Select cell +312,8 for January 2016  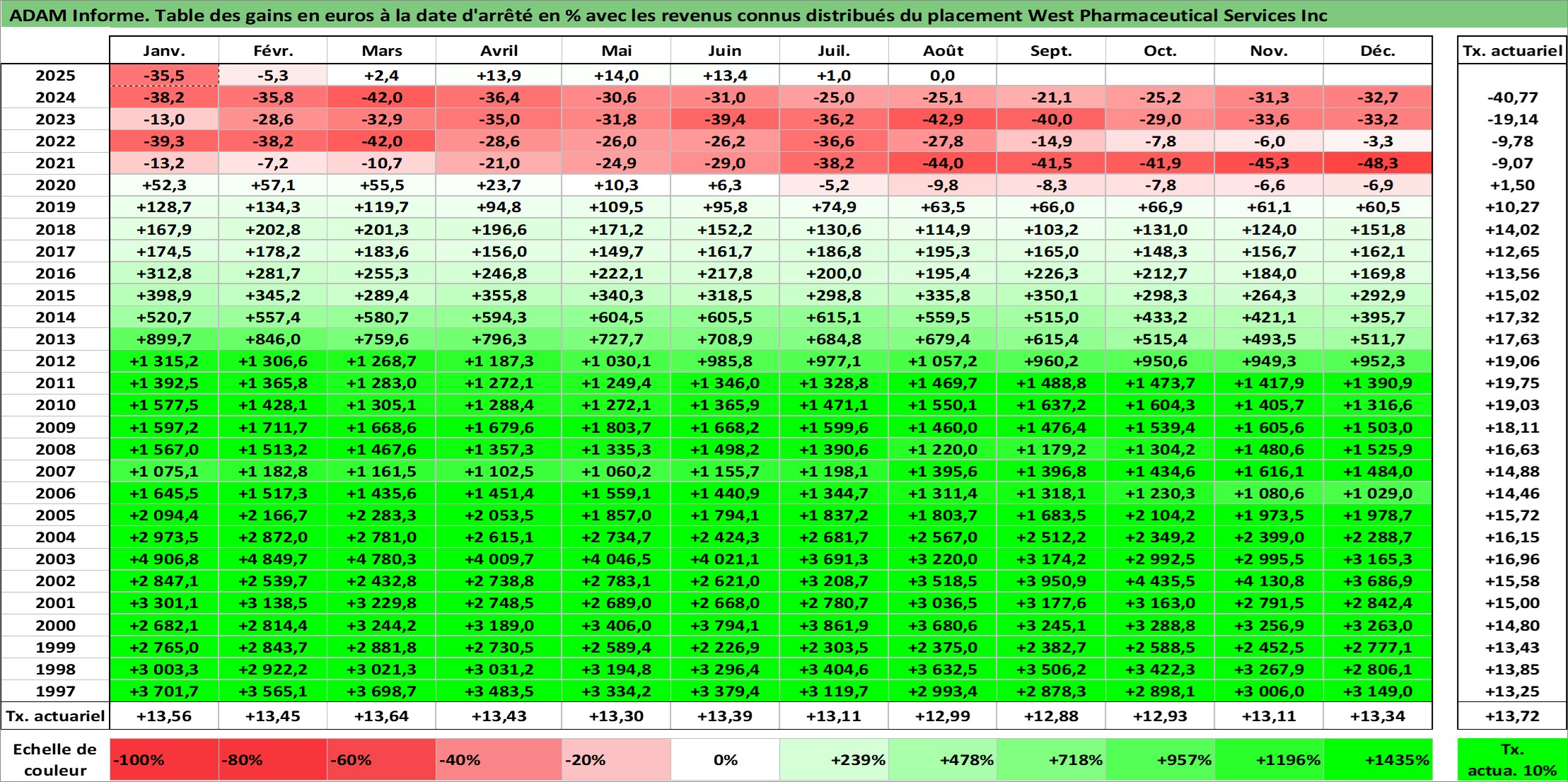click(x=164, y=274)
